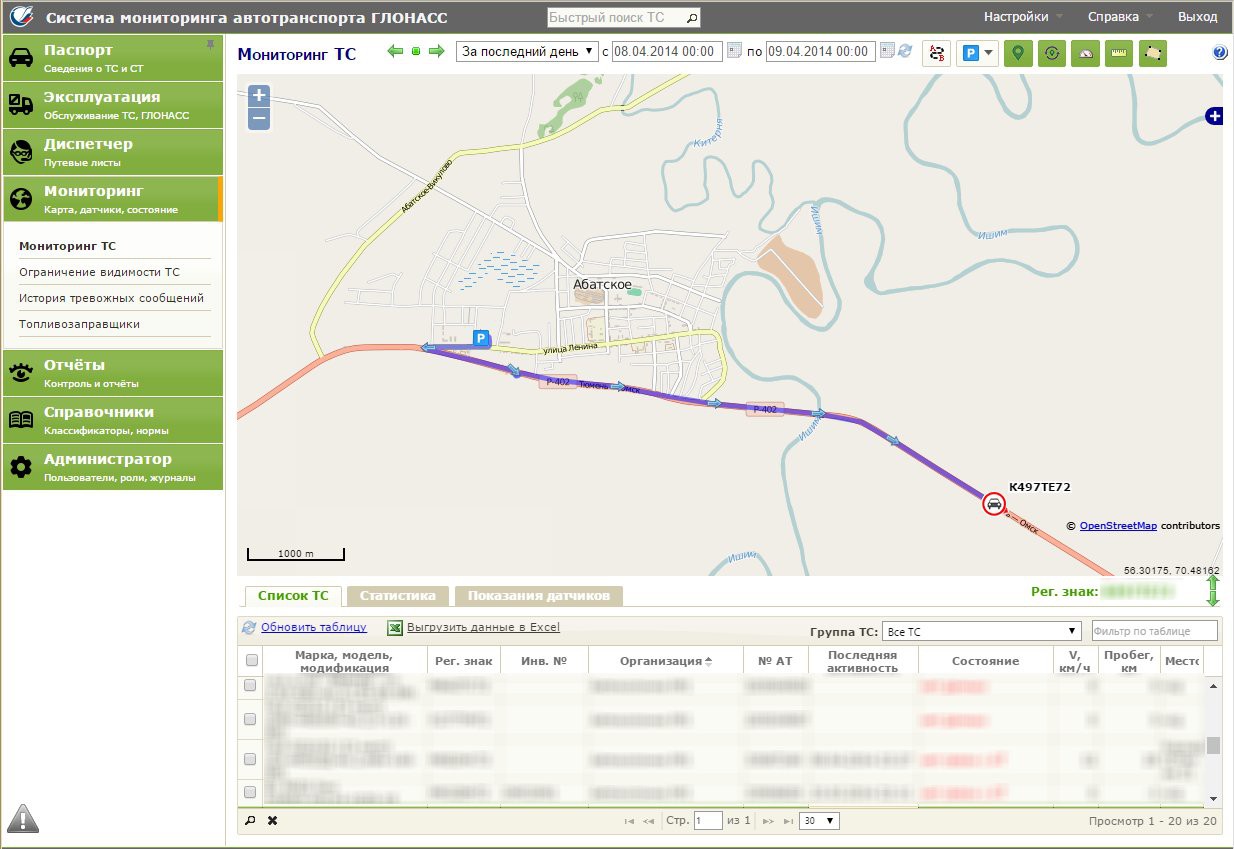Check the first vehicle row checkbox
Viewport: 1234px width, 849px height.
251,686
